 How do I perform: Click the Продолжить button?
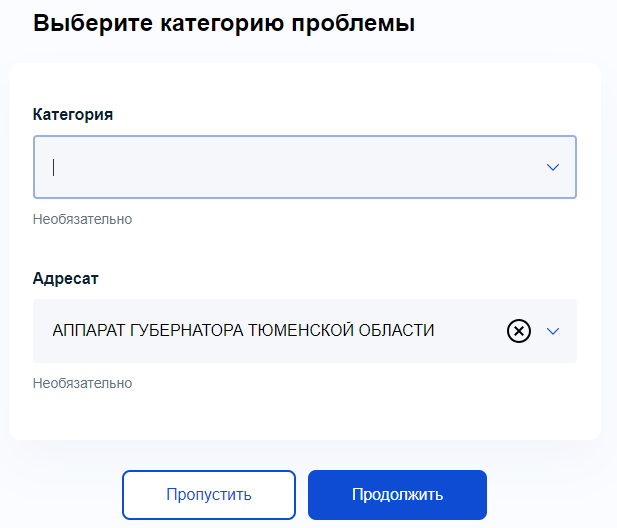coord(397,495)
